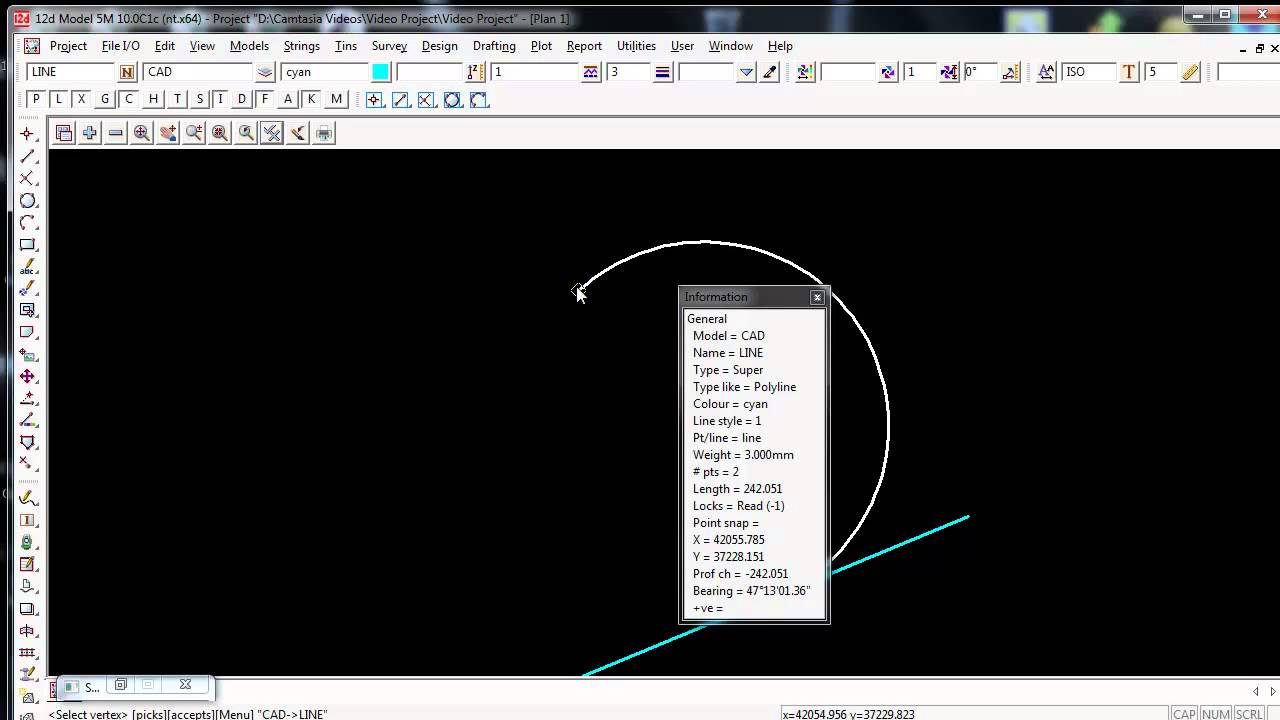Viewport: 1280px width, 720px height.
Task: Toggle the K snap button
Action: (x=311, y=99)
